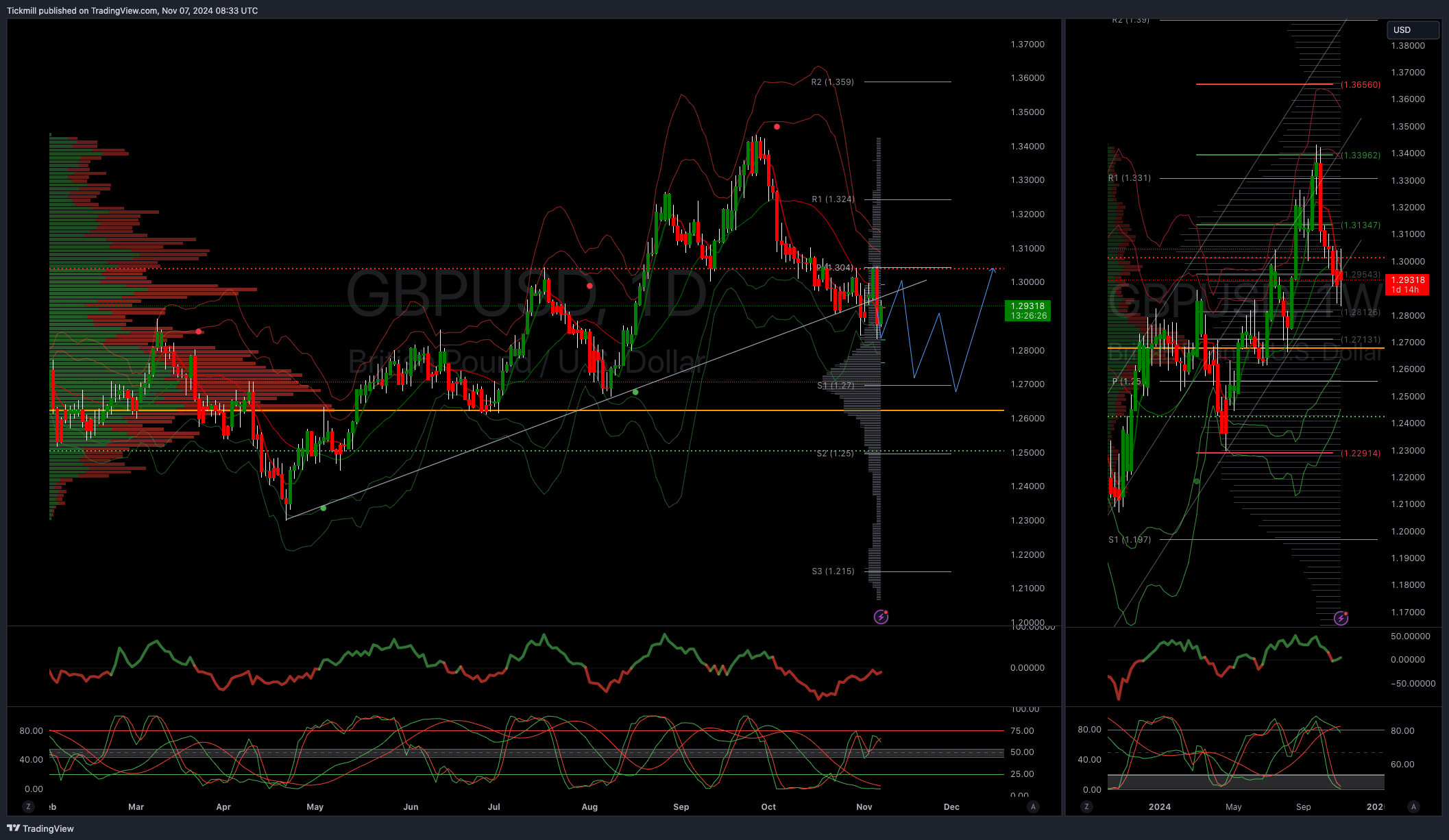1449x840 pixels.
Task: Click 1.38000 on the weekly price axis
Action: click(x=1408, y=46)
